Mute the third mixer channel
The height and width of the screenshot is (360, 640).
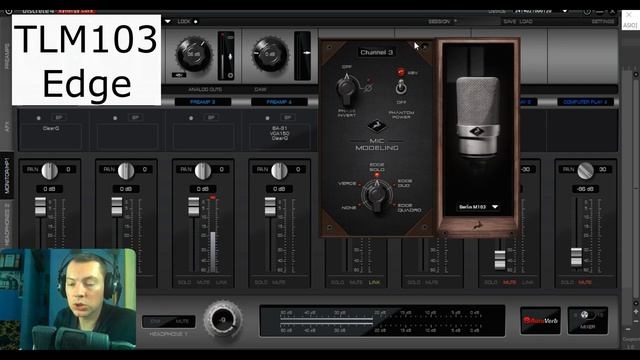[x=203, y=282]
